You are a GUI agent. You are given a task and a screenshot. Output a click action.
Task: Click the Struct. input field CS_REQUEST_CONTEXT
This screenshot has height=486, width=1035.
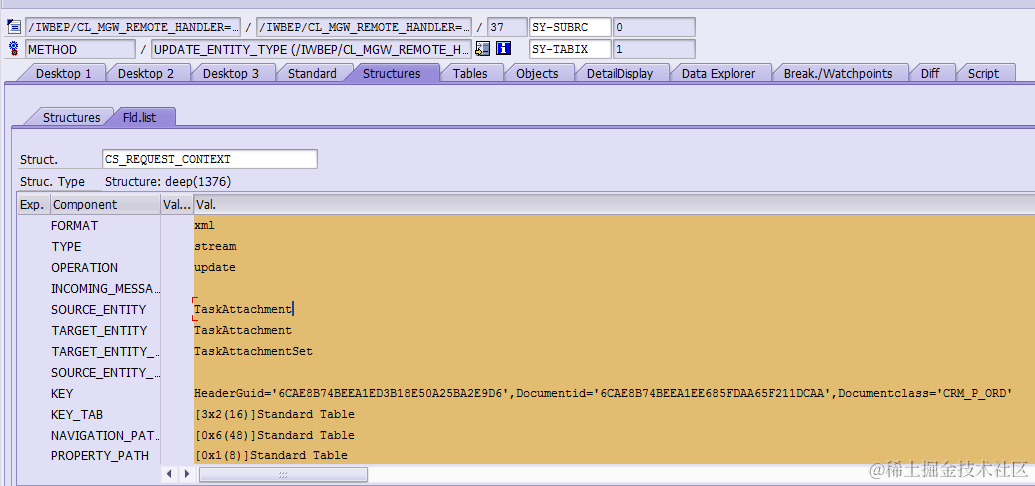pyautogui.click(x=210, y=159)
